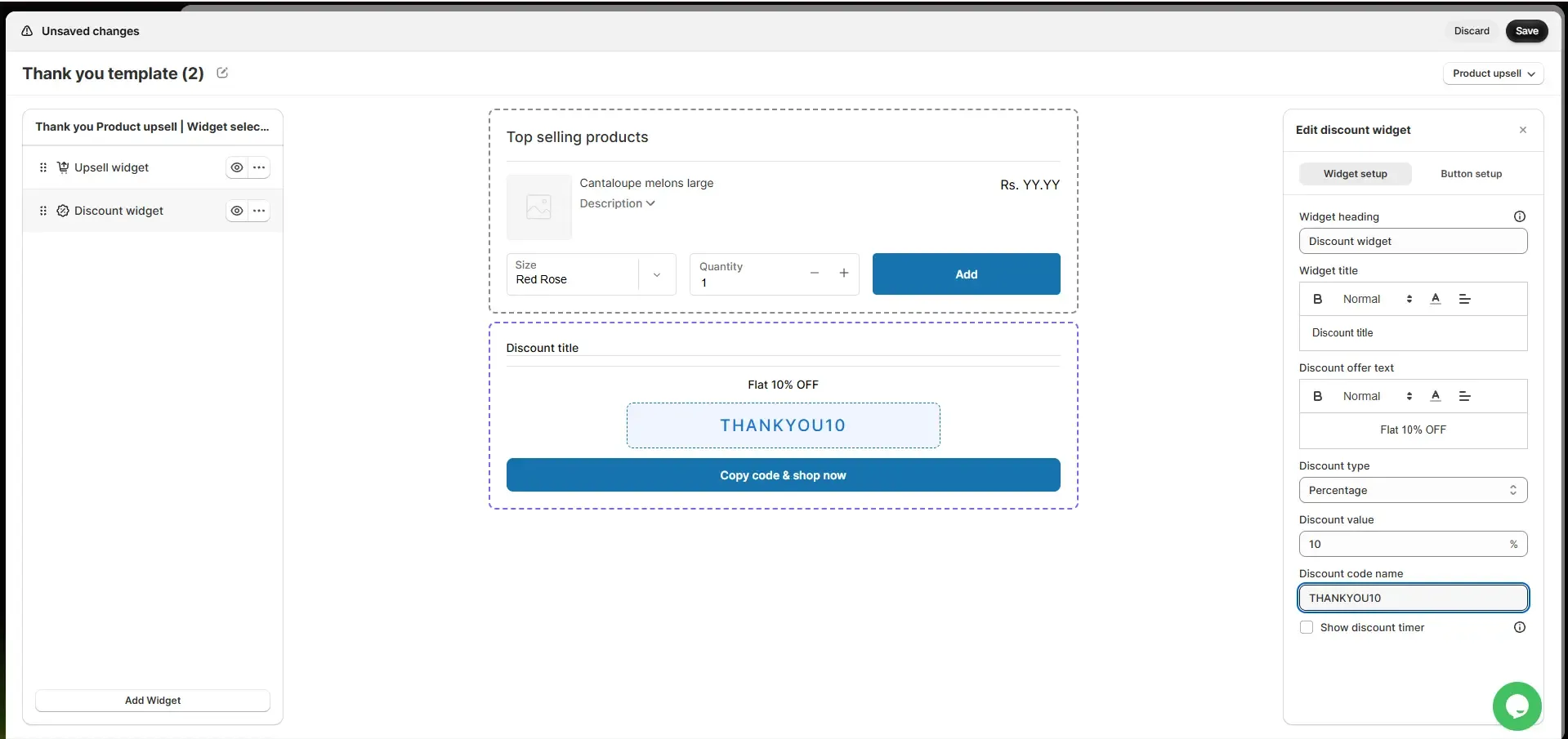This screenshot has height=739, width=1568.
Task: Open the Product upsell dropdown
Action: 1493,73
